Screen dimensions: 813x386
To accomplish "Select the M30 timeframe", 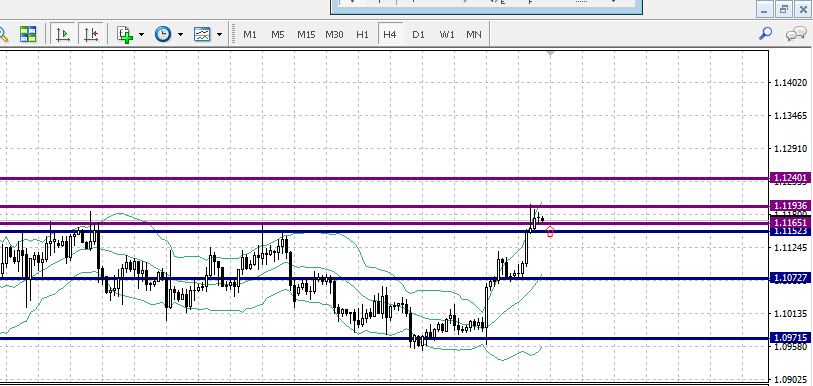I will 334,35.
